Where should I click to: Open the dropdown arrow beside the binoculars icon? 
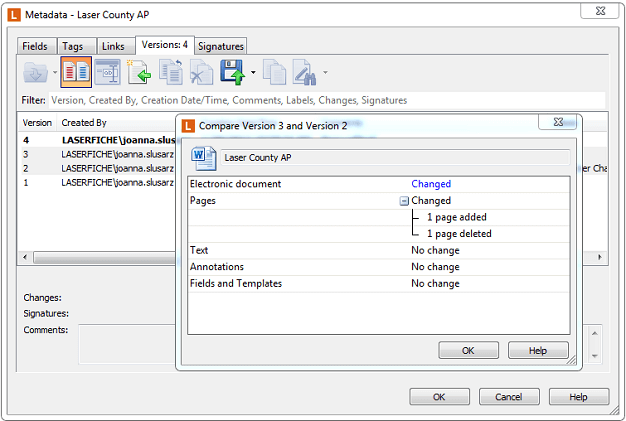pyautogui.click(x=325, y=73)
